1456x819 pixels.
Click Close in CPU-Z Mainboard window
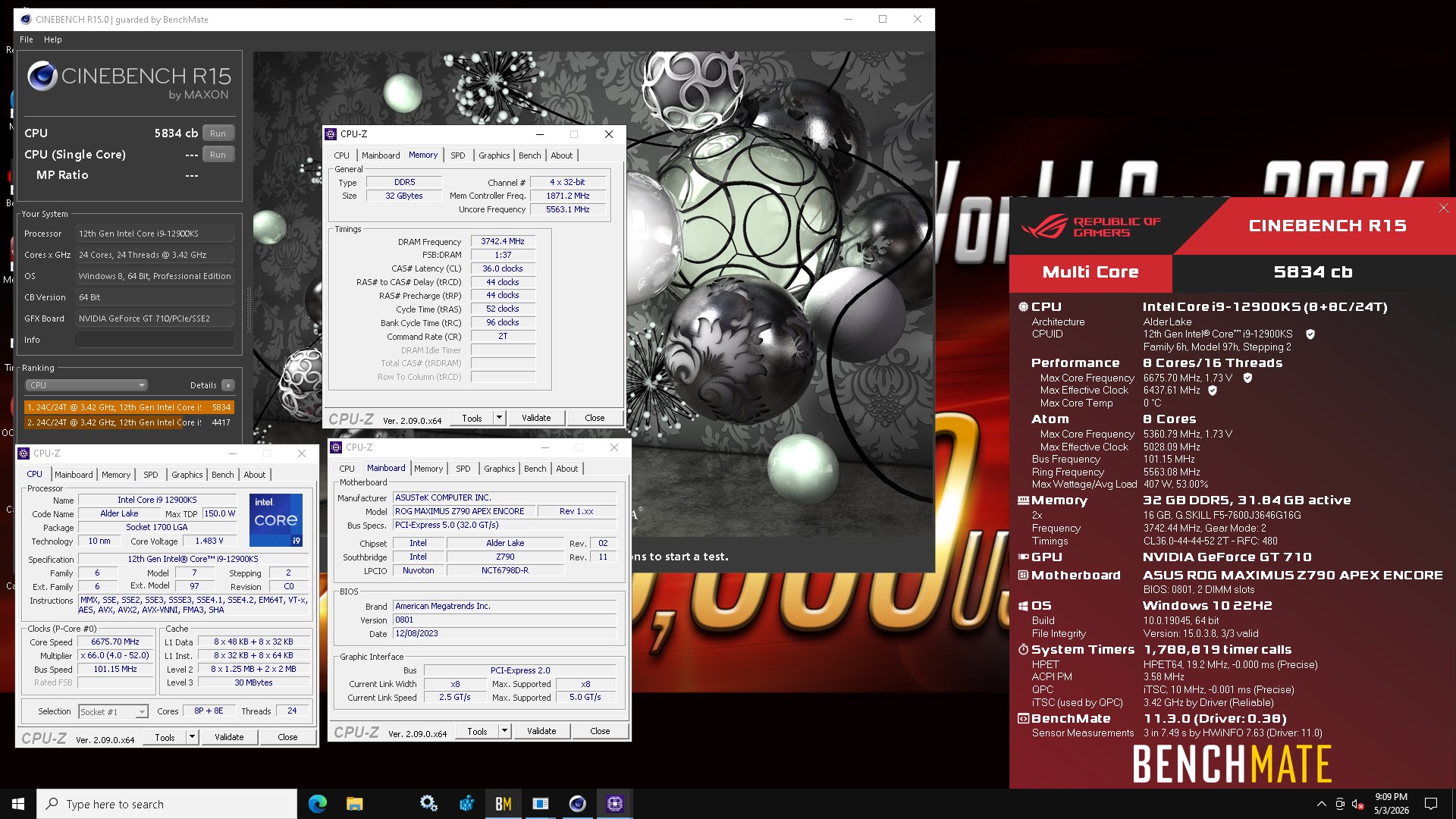(x=600, y=731)
